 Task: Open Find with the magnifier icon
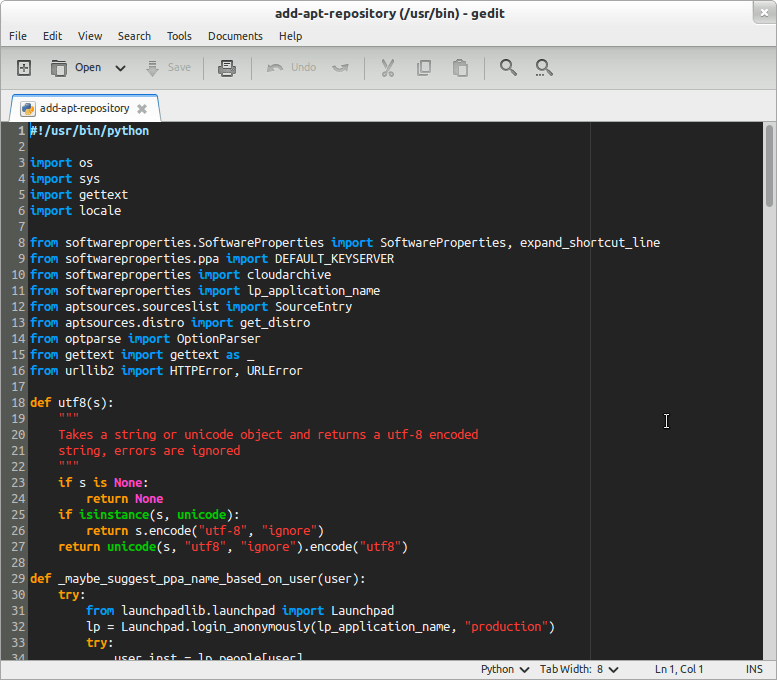coord(508,68)
